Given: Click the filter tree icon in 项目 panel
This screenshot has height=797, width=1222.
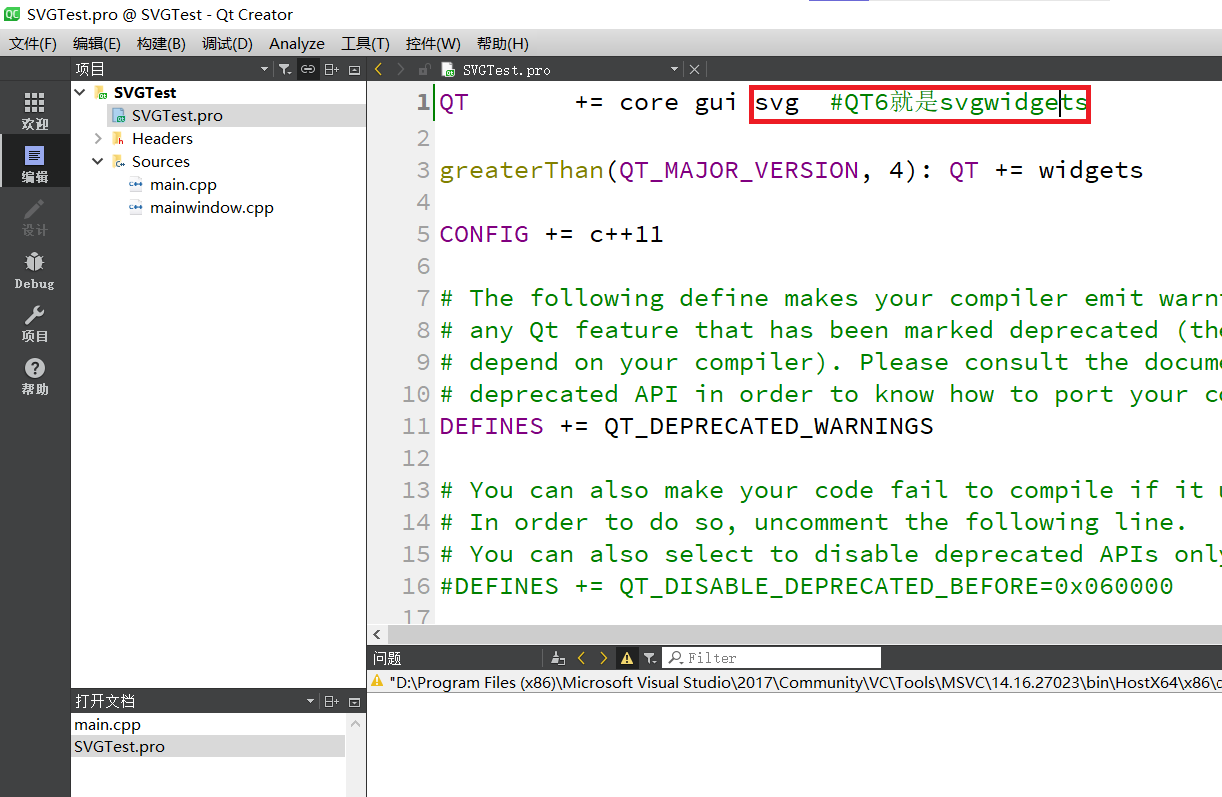Looking at the screenshot, I should tap(285, 69).
